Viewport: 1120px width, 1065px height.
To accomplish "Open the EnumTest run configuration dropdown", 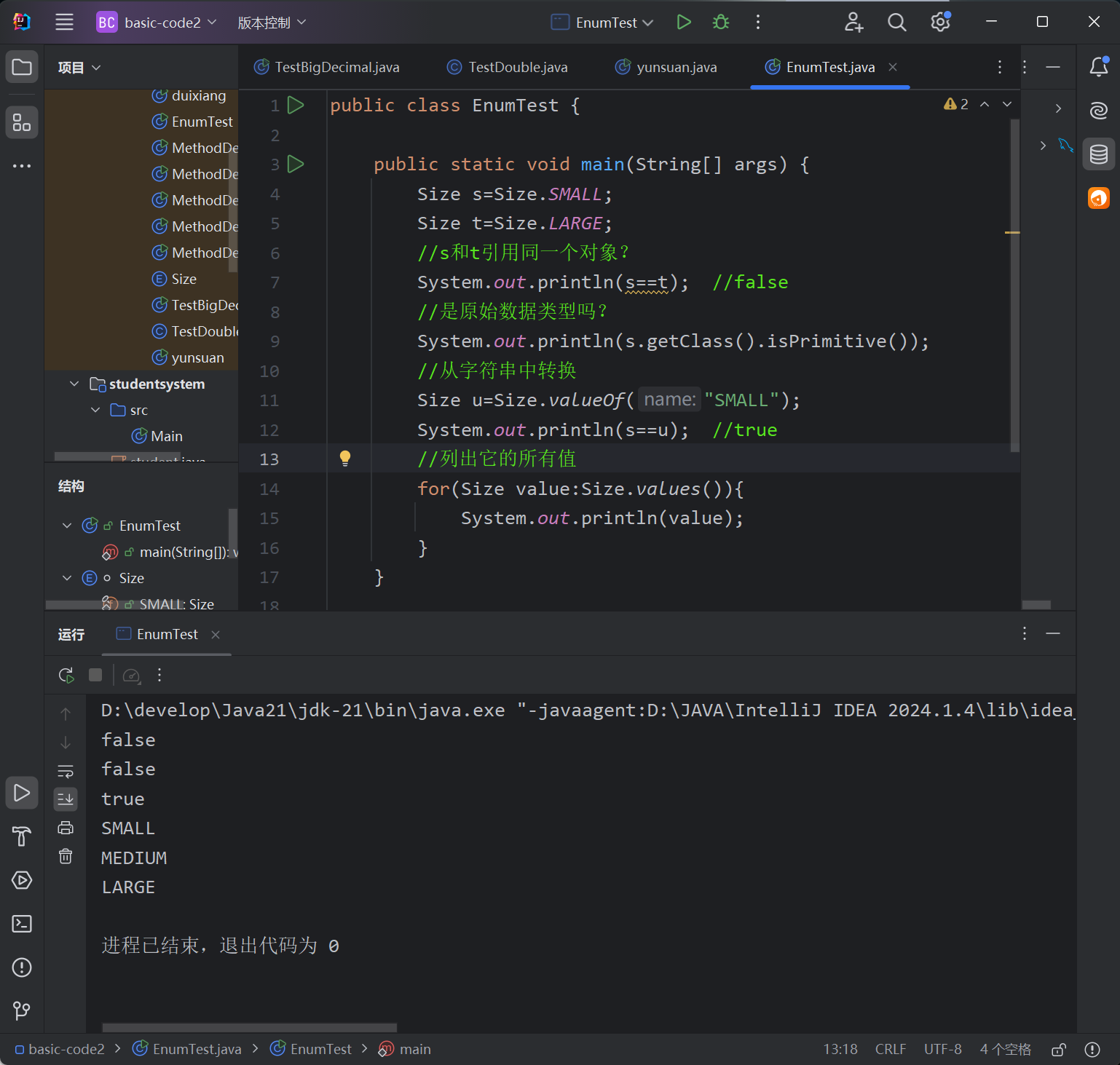I will click(x=602, y=23).
